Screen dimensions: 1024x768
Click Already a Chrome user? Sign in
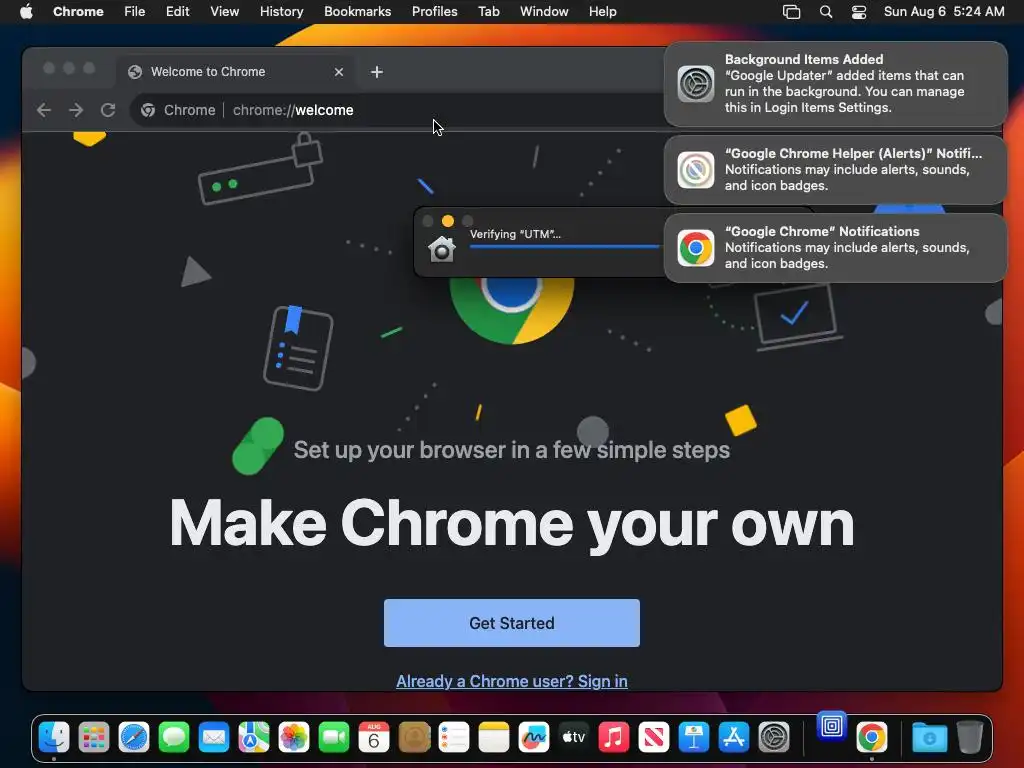tap(511, 681)
